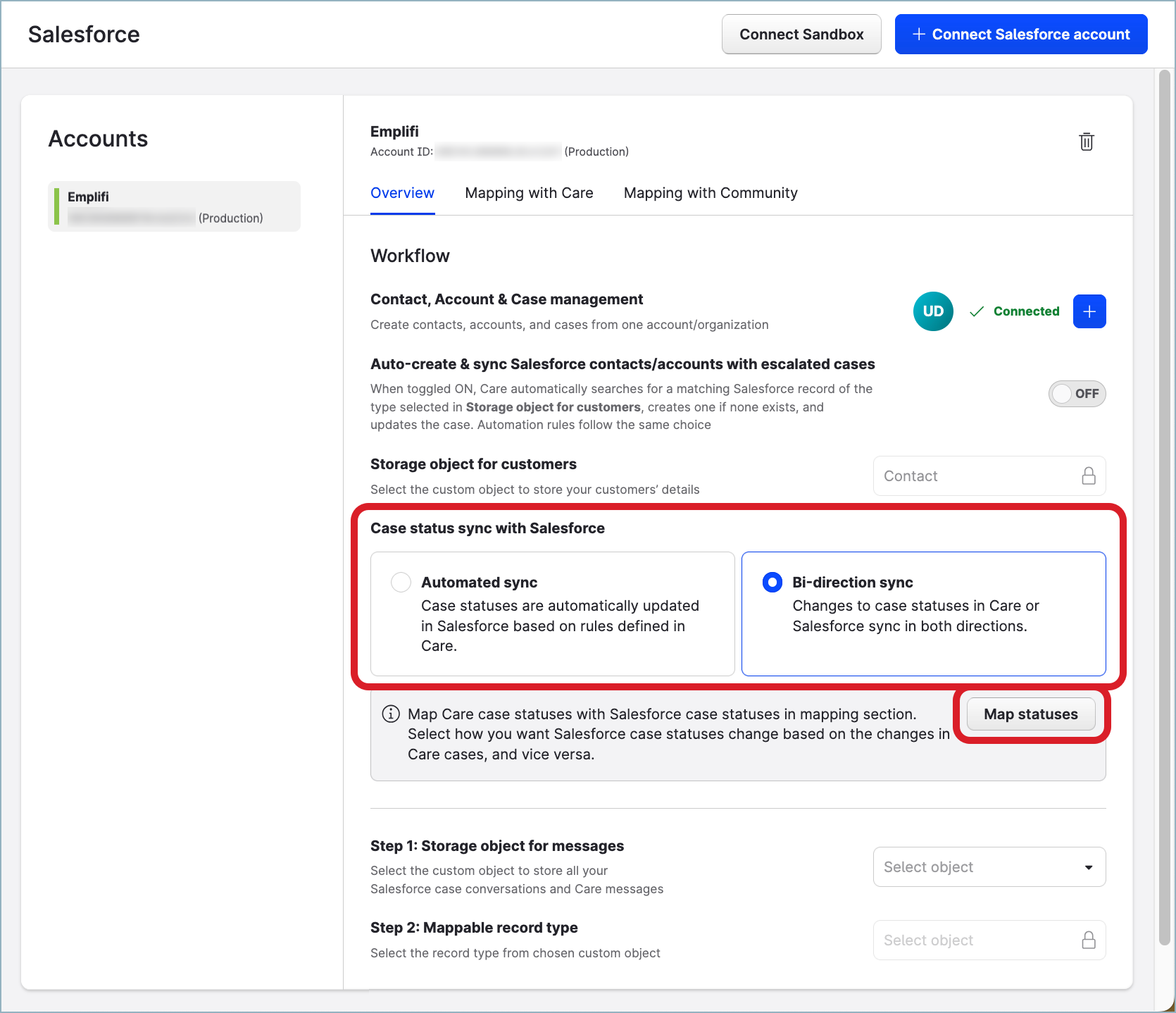Click the lock icon in Step 2 field
Screen dimensions: 1176x1013
tap(1088, 940)
